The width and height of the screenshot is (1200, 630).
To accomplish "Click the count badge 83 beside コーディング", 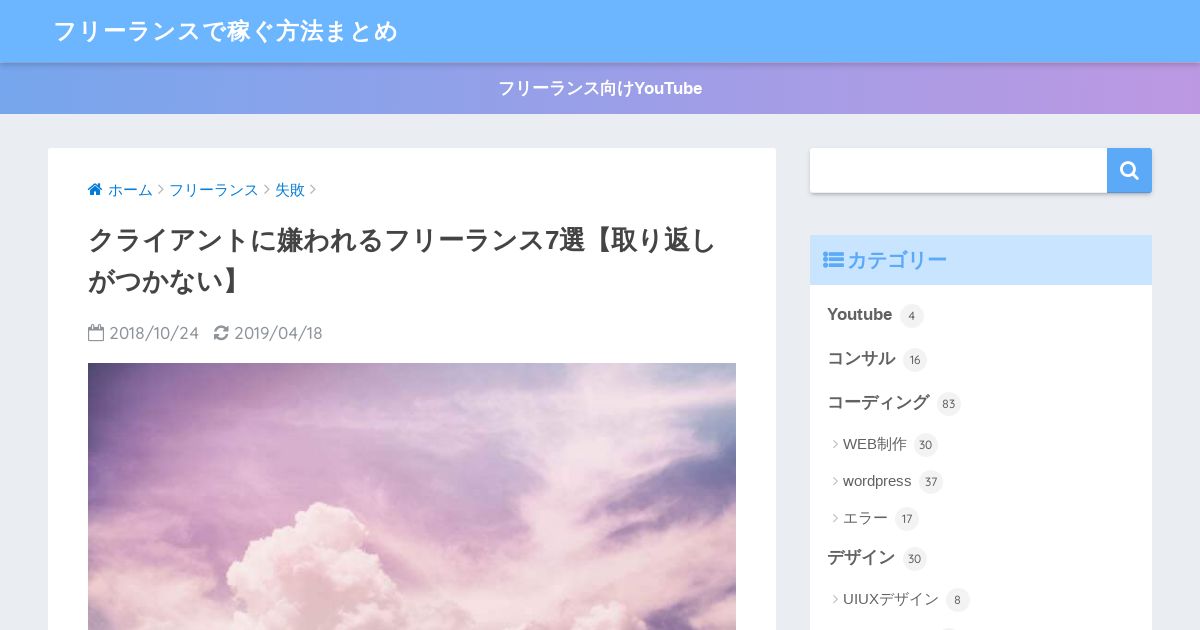I will click(x=949, y=404).
